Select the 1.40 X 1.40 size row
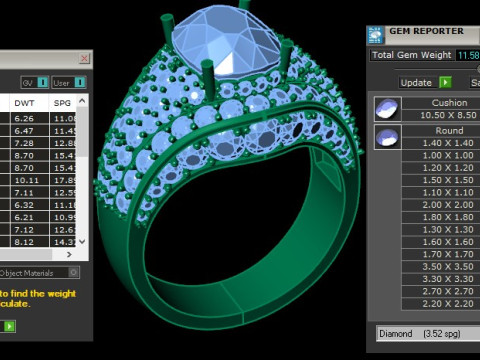This screenshot has width=480, height=360. click(441, 143)
